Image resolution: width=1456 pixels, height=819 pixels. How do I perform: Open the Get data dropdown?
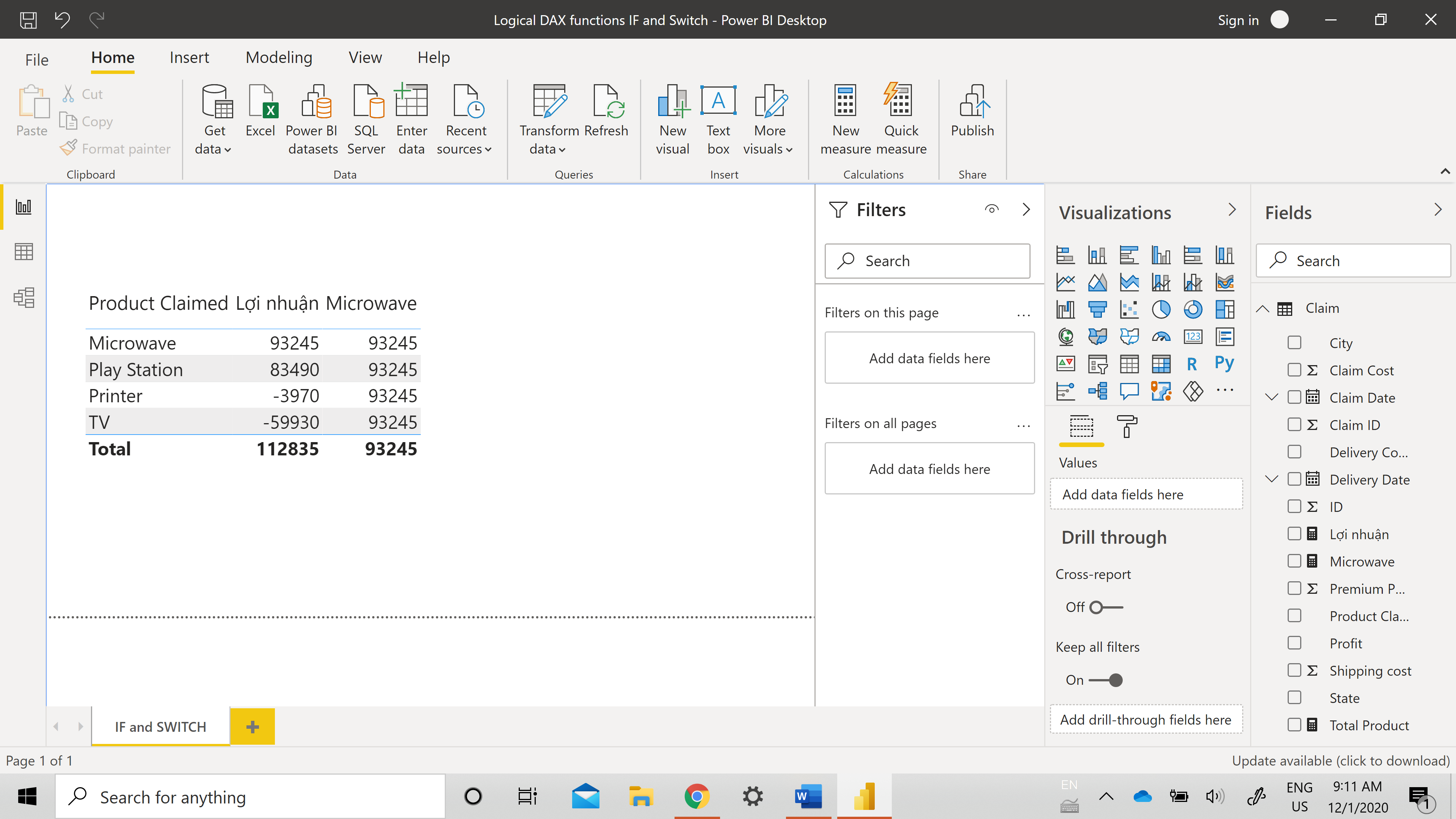pos(214,149)
